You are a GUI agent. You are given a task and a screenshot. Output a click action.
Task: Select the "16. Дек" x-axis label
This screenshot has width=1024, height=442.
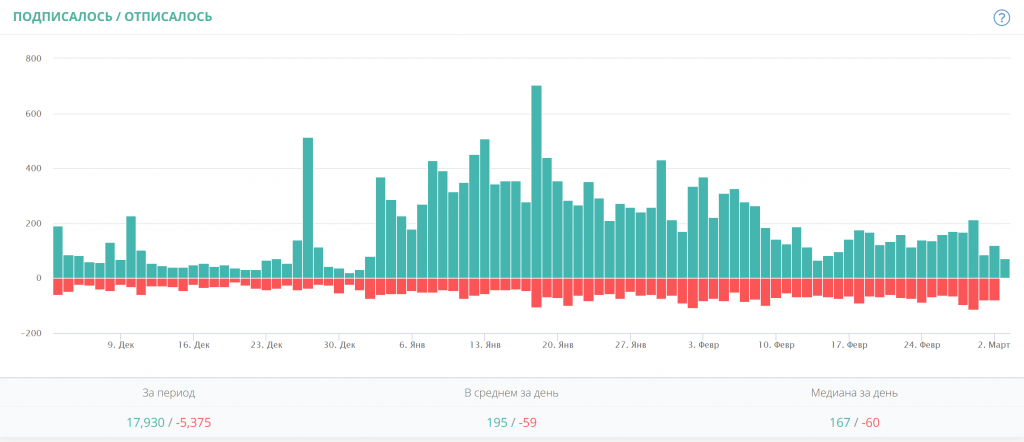(x=193, y=344)
